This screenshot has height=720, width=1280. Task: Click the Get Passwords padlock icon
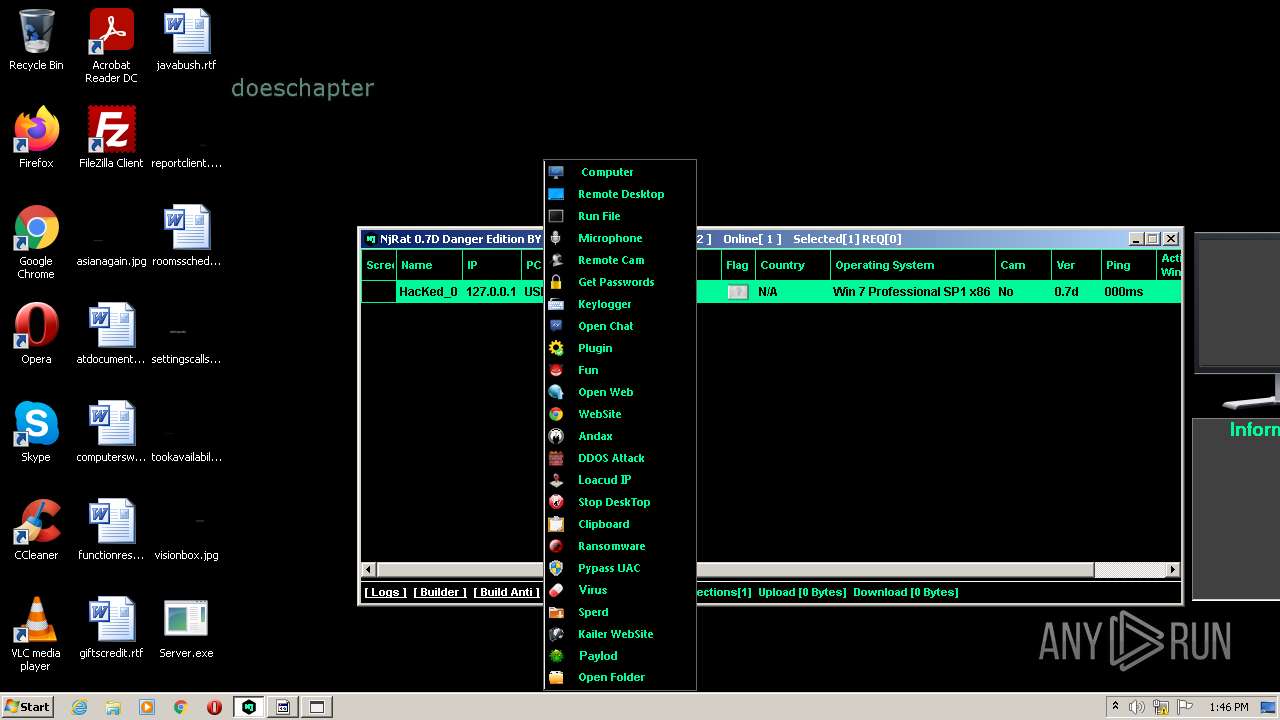click(x=556, y=282)
